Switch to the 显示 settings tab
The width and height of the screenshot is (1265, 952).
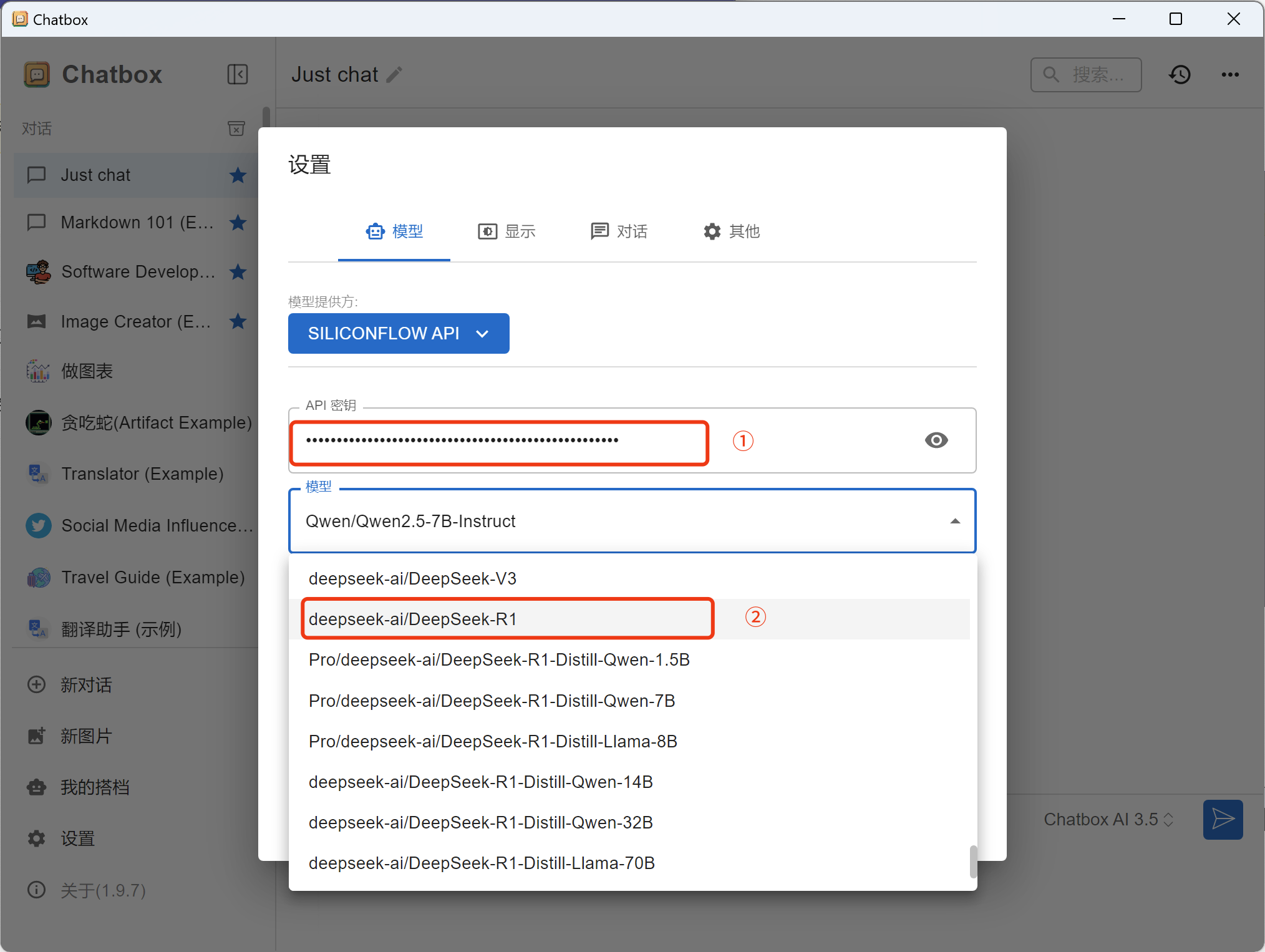point(506,231)
